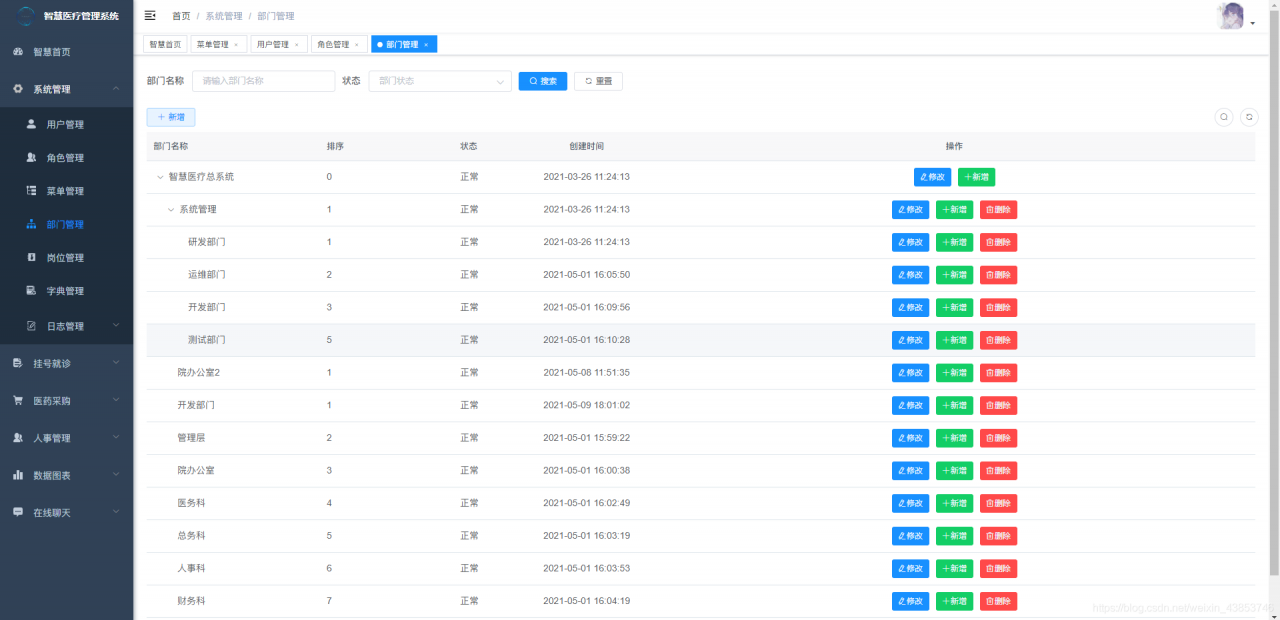Open the 部门状态 dropdown

click(440, 81)
